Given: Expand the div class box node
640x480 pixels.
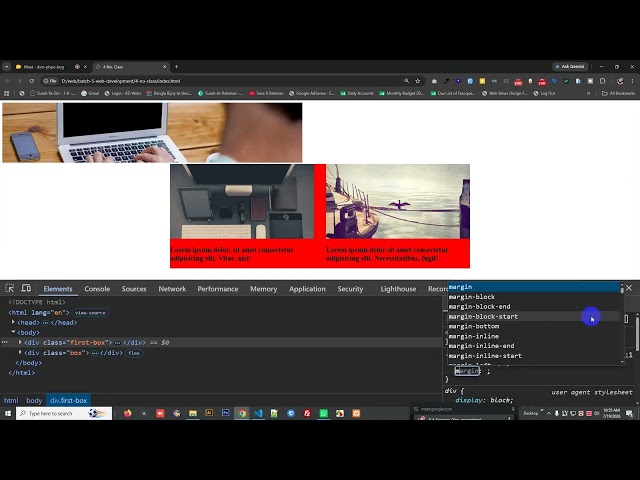Looking at the screenshot, I should point(20,352).
